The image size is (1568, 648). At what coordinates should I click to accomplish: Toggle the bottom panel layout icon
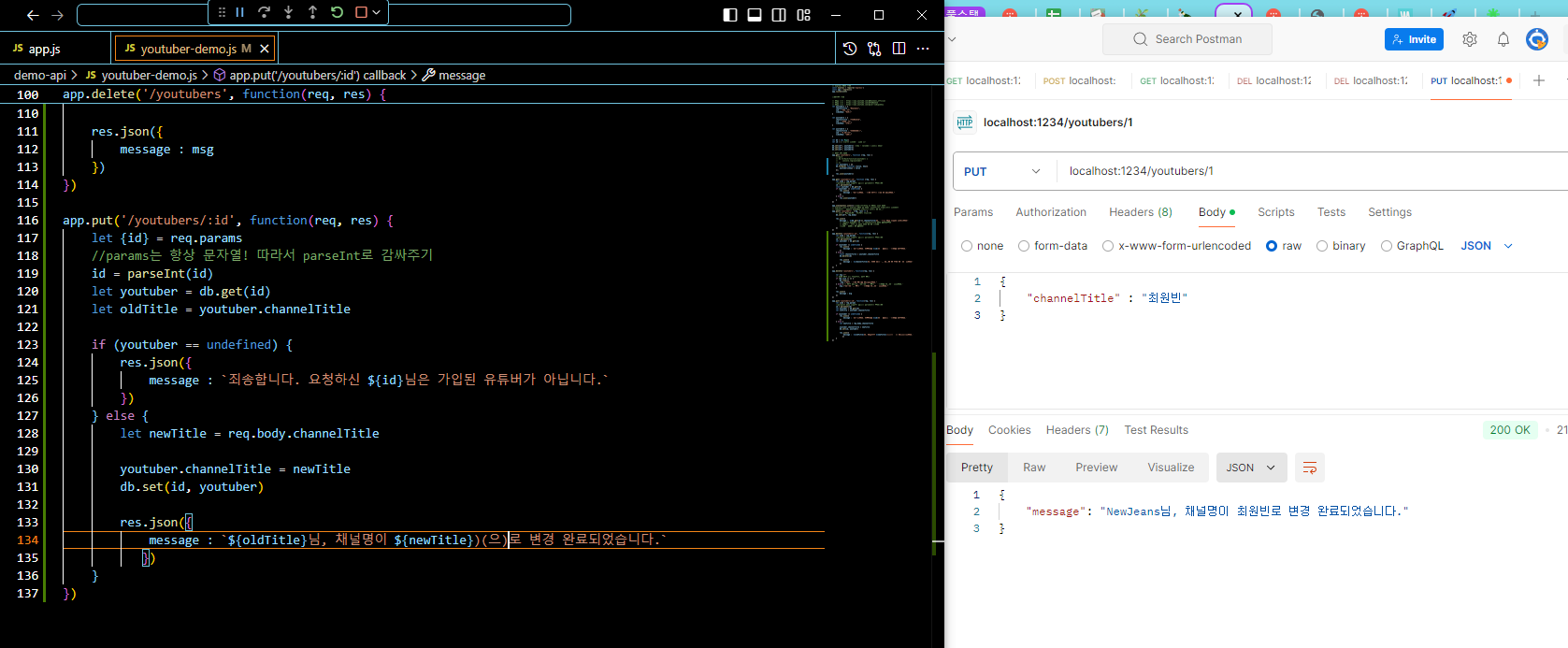point(755,15)
